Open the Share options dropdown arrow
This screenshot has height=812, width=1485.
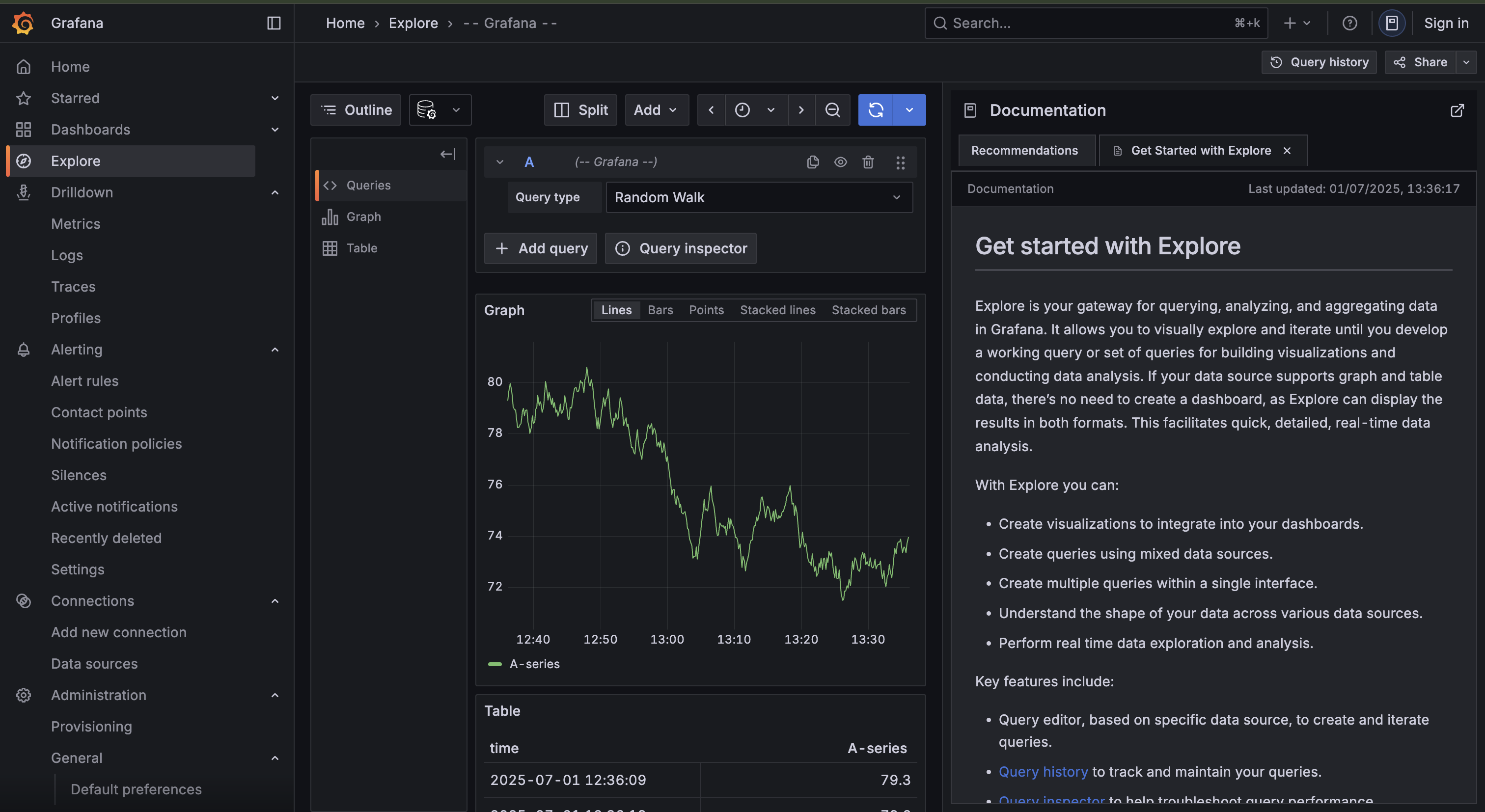pos(1466,62)
